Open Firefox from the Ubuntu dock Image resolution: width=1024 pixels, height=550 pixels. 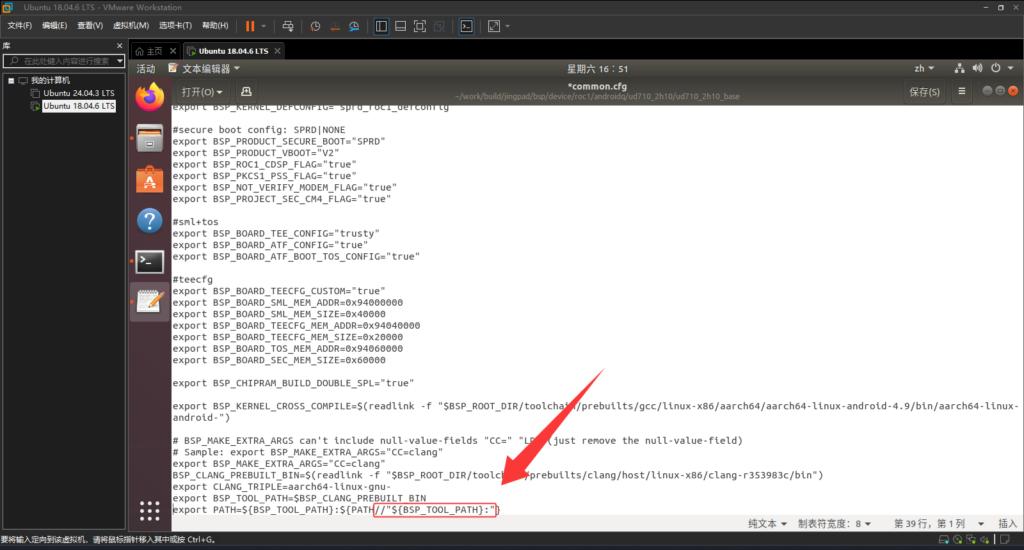[x=149, y=97]
